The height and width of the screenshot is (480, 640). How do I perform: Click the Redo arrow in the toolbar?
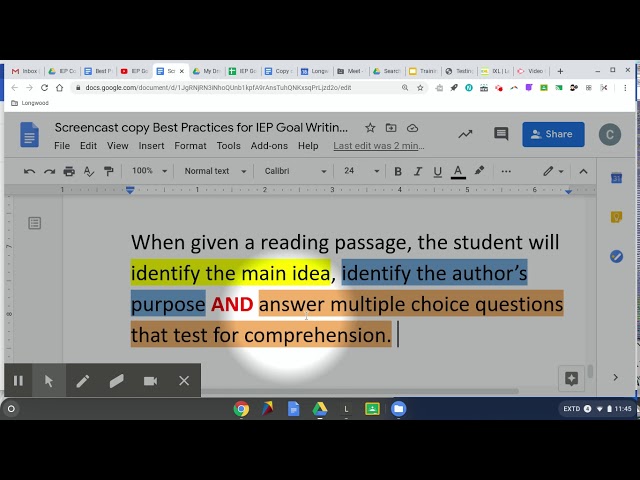coord(49,171)
